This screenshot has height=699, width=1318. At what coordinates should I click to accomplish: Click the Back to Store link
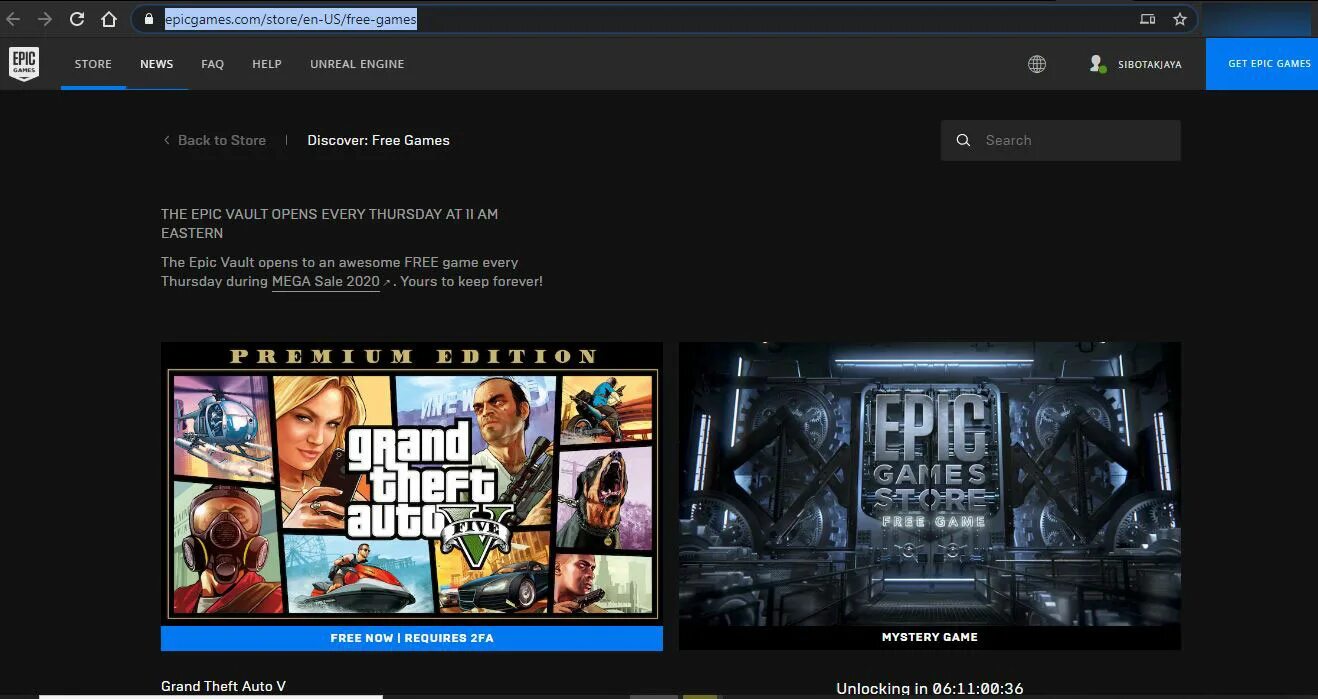pyautogui.click(x=222, y=141)
